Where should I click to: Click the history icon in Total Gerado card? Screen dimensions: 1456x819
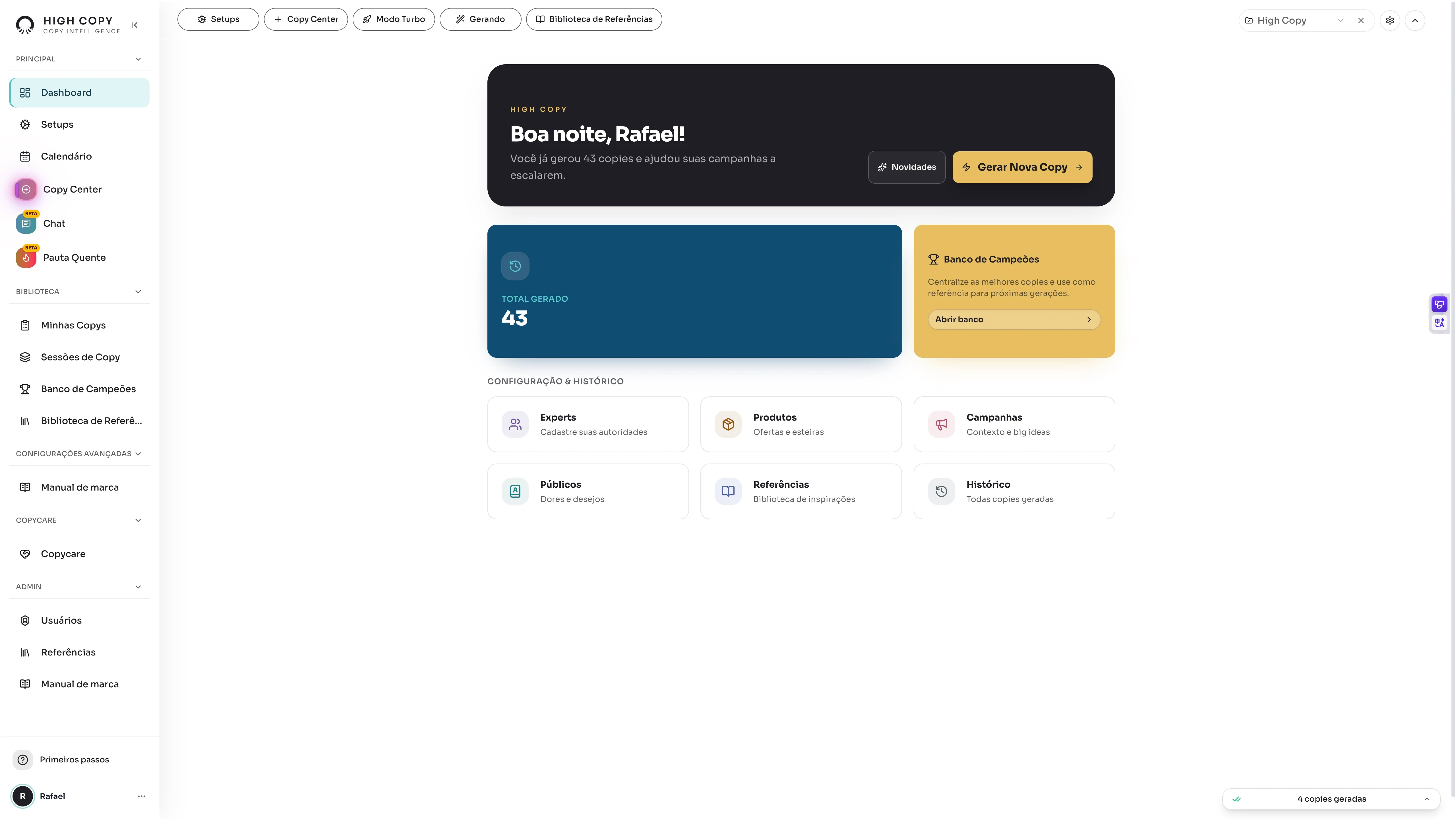point(515,266)
